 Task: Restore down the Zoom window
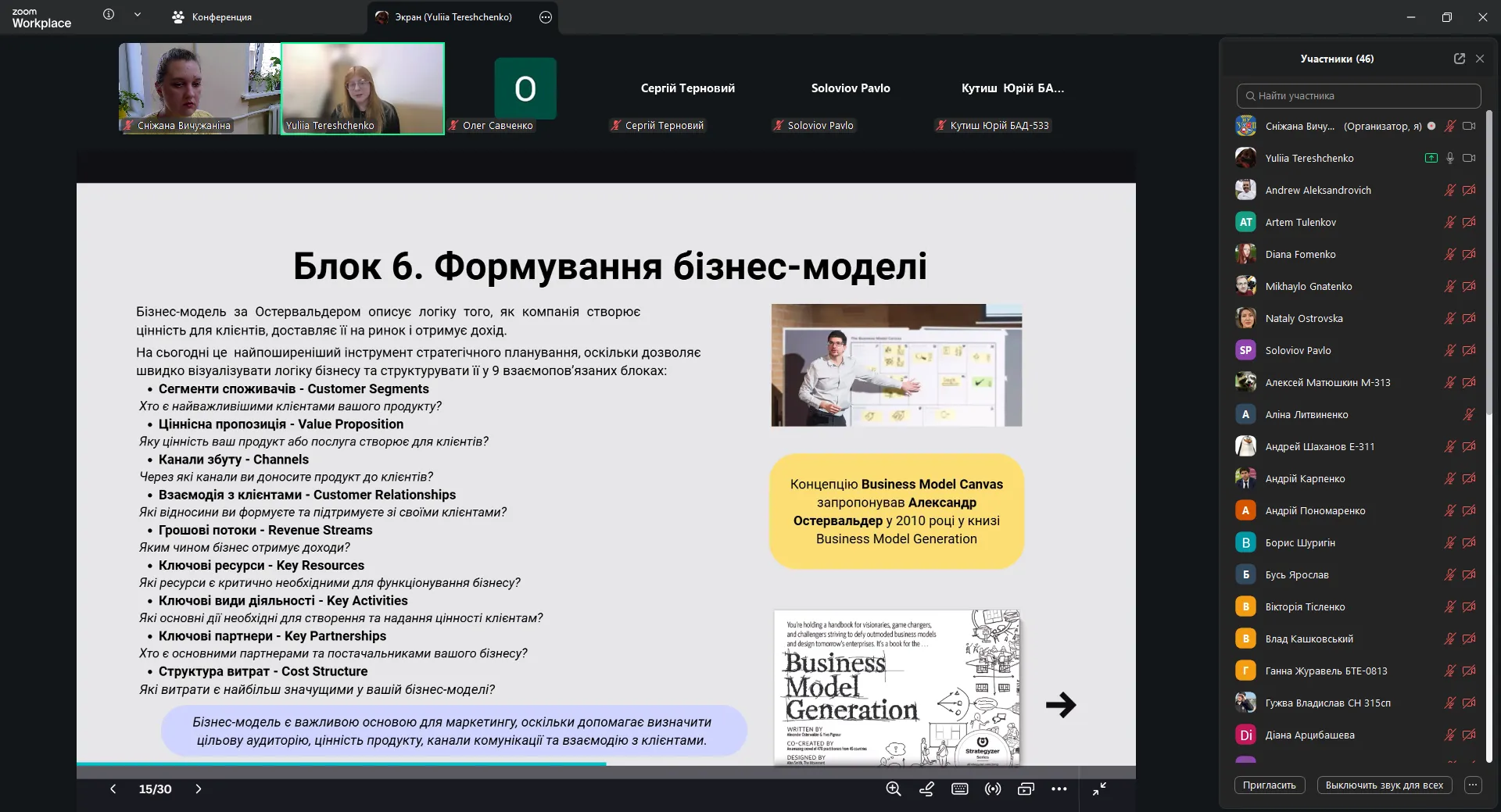point(1447,16)
